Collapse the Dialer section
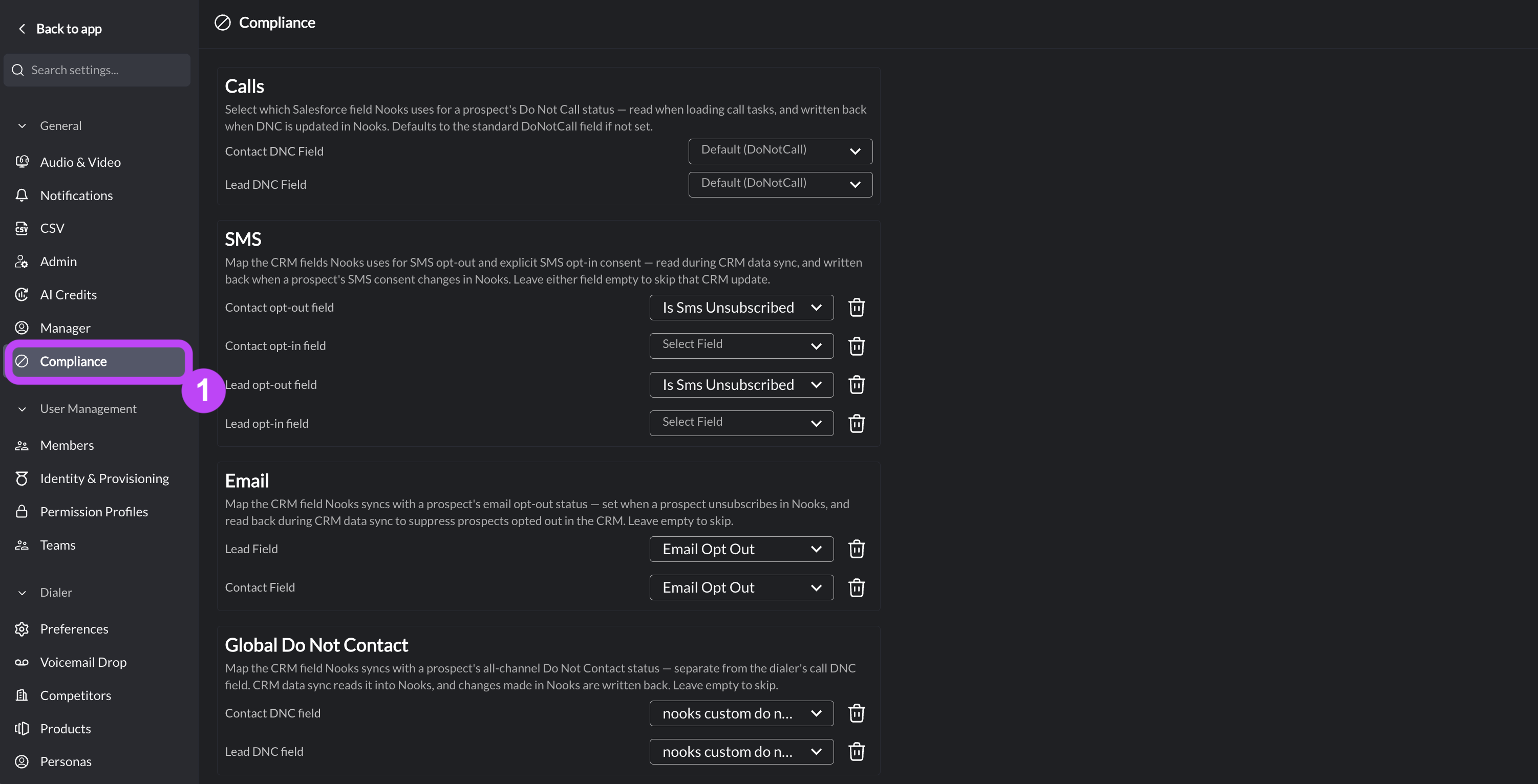 pyautogui.click(x=22, y=593)
